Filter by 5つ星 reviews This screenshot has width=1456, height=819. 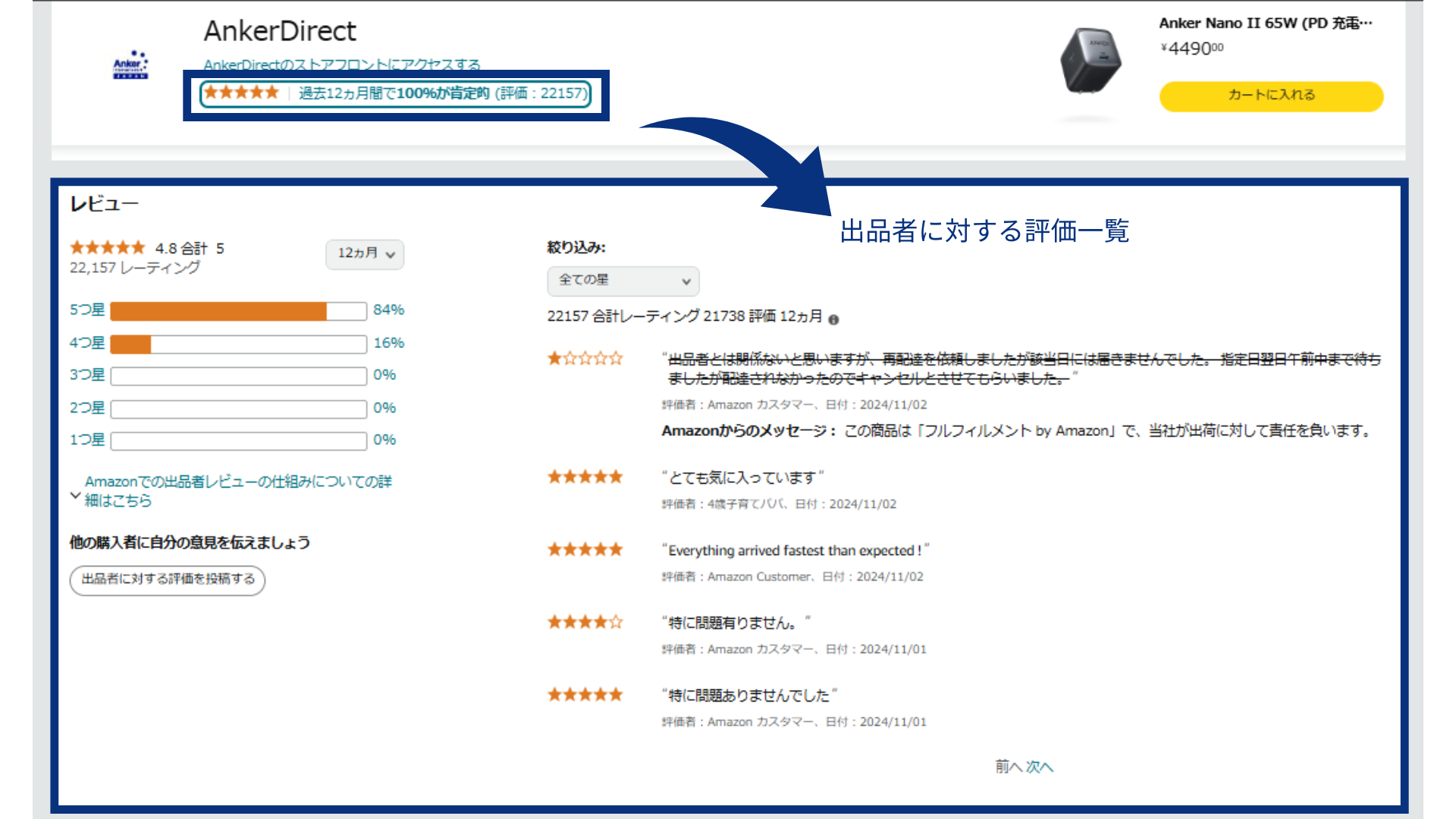coord(87,310)
